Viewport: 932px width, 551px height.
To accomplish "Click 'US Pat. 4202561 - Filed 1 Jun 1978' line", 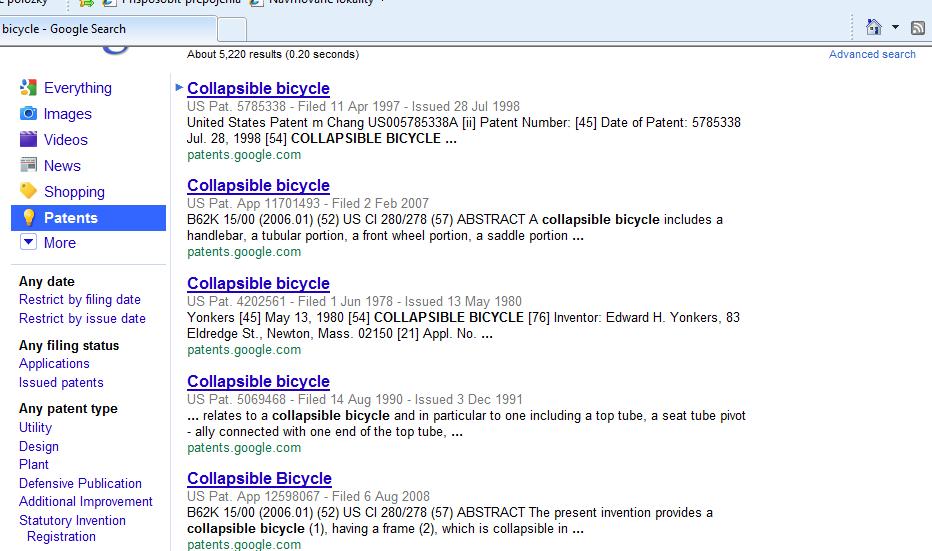I will pos(354,301).
